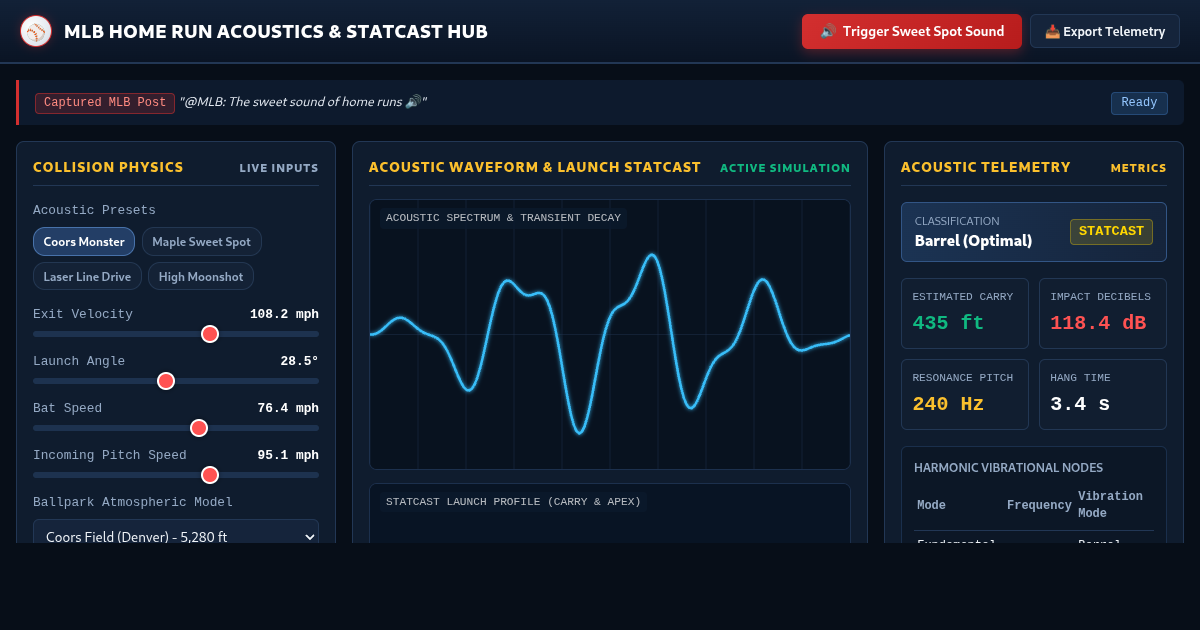Click the 95.1 mph pitch speed value
The image size is (1200, 630).
(x=288, y=455)
